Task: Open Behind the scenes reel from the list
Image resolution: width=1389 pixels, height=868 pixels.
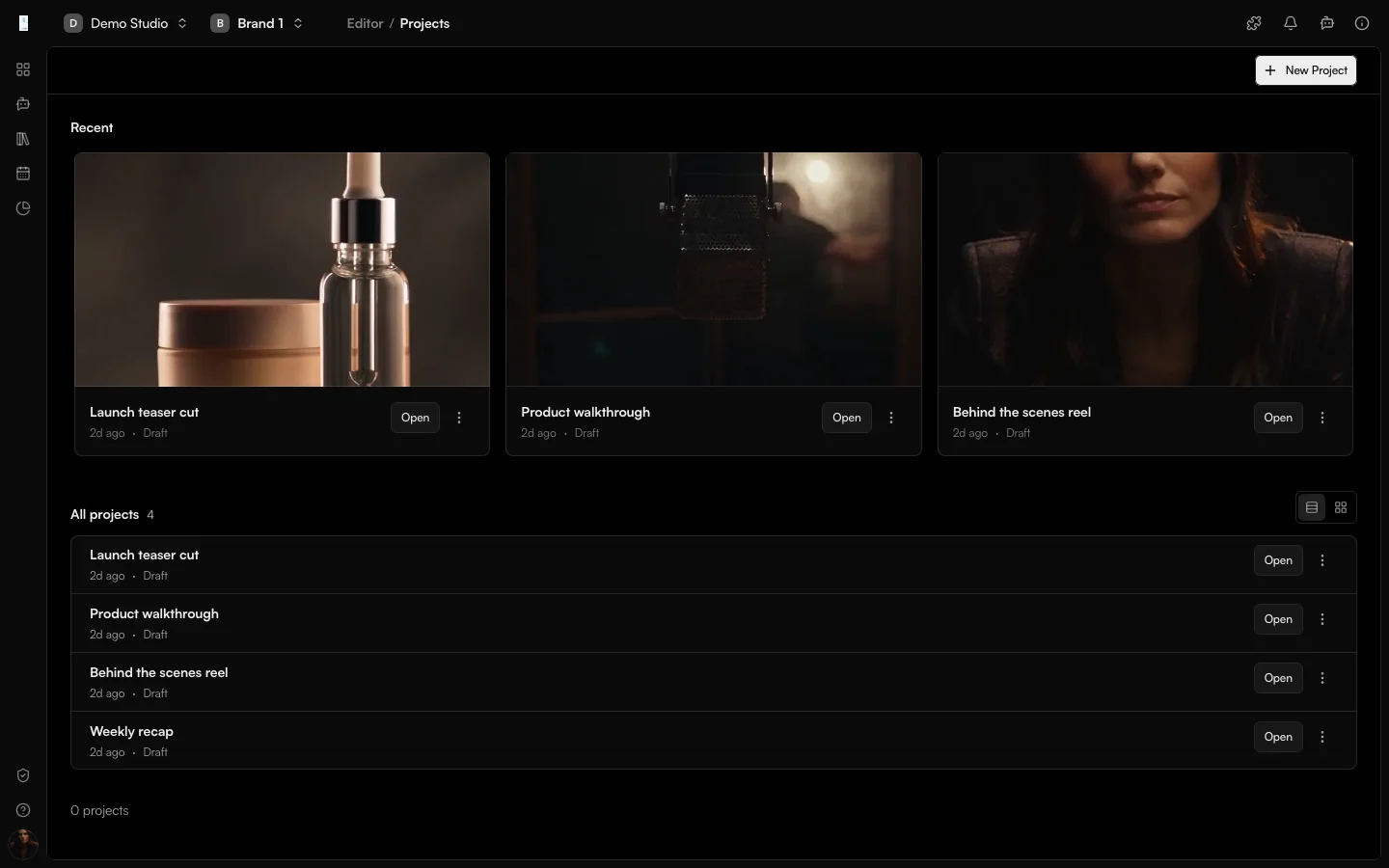Action: pos(1278,678)
